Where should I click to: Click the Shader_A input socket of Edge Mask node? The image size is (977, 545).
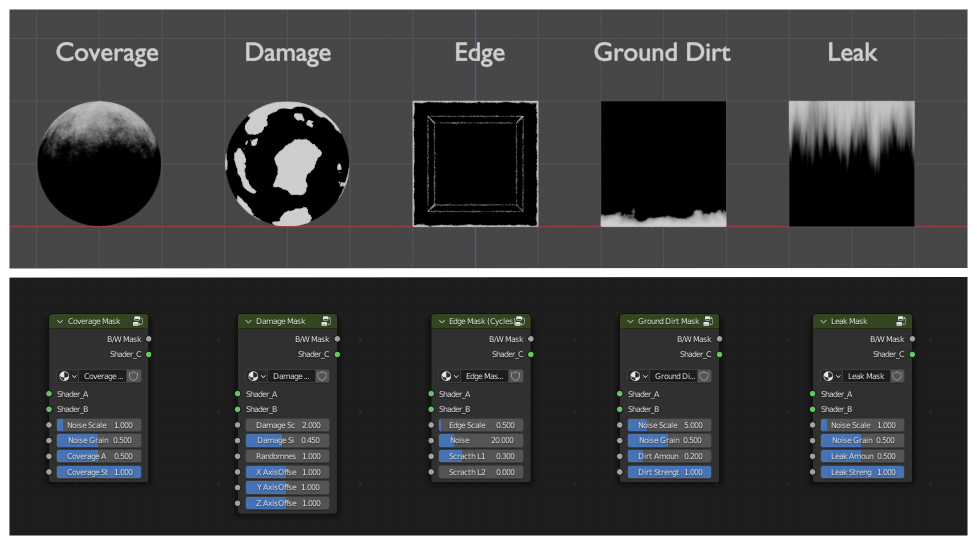pos(431,394)
